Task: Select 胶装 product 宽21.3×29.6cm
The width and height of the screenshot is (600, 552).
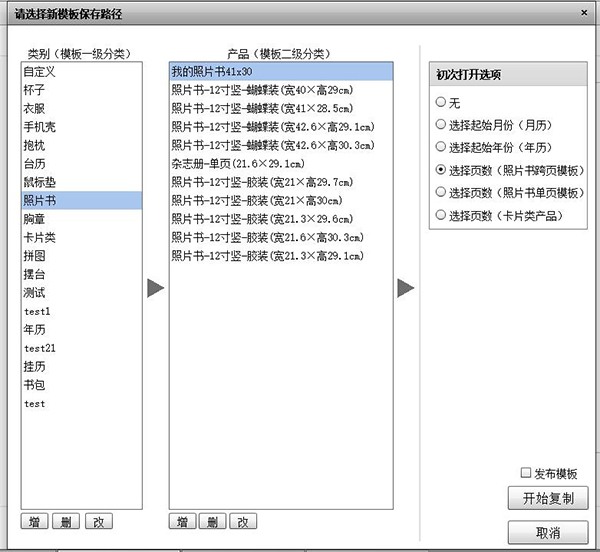Action: pos(281,219)
